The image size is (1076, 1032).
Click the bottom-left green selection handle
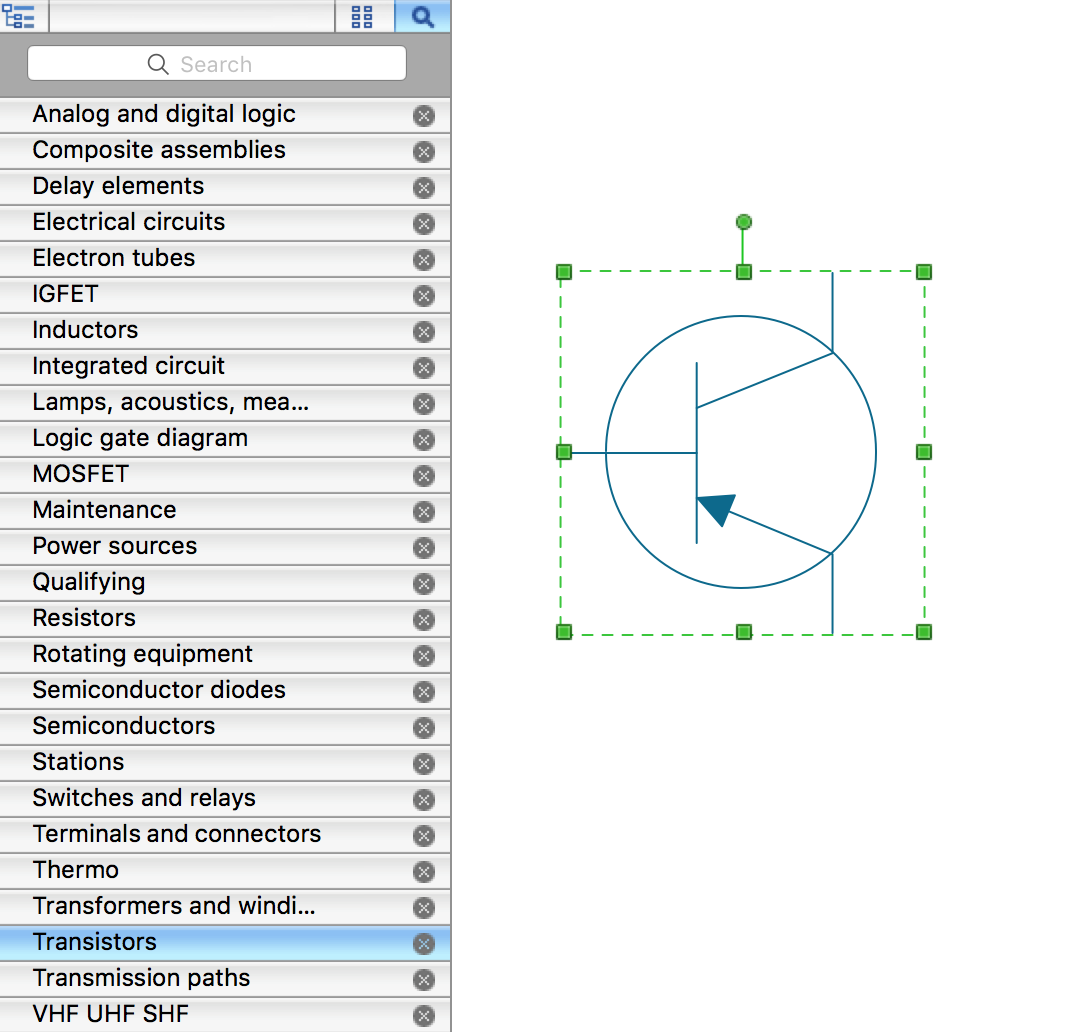(x=564, y=632)
